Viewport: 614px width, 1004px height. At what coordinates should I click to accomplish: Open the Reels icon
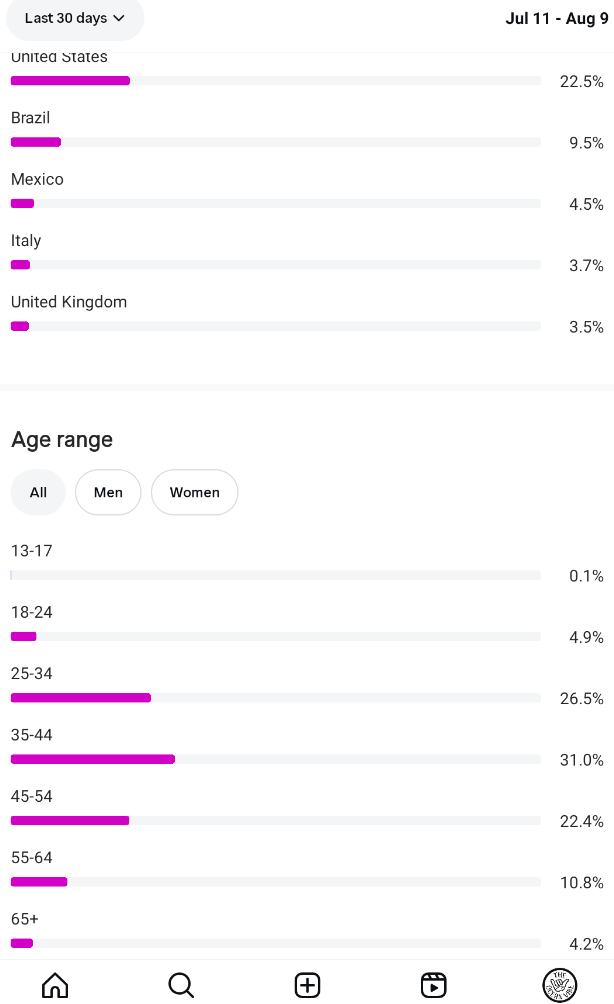pyautogui.click(x=433, y=985)
